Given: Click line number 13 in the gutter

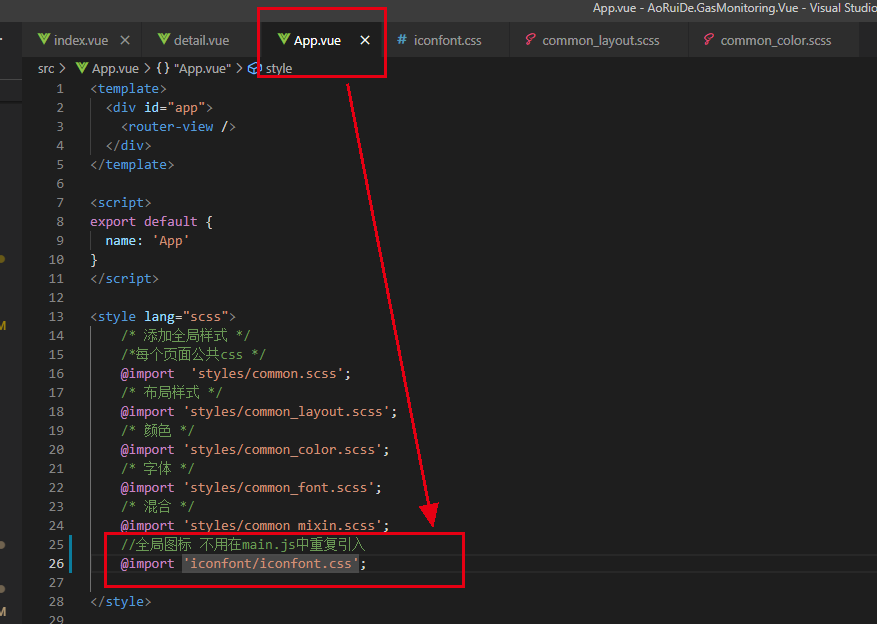Looking at the screenshot, I should point(56,316).
